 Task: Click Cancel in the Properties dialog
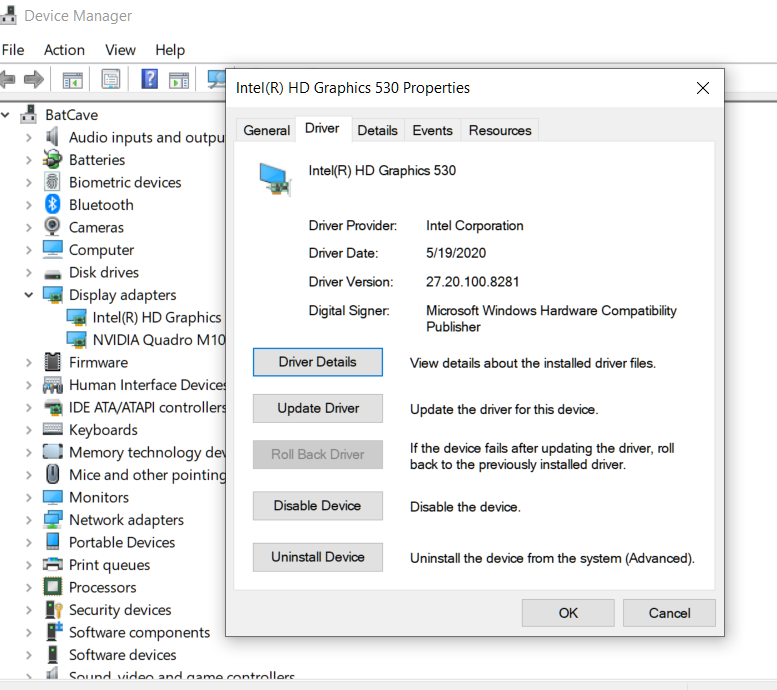[x=669, y=613]
